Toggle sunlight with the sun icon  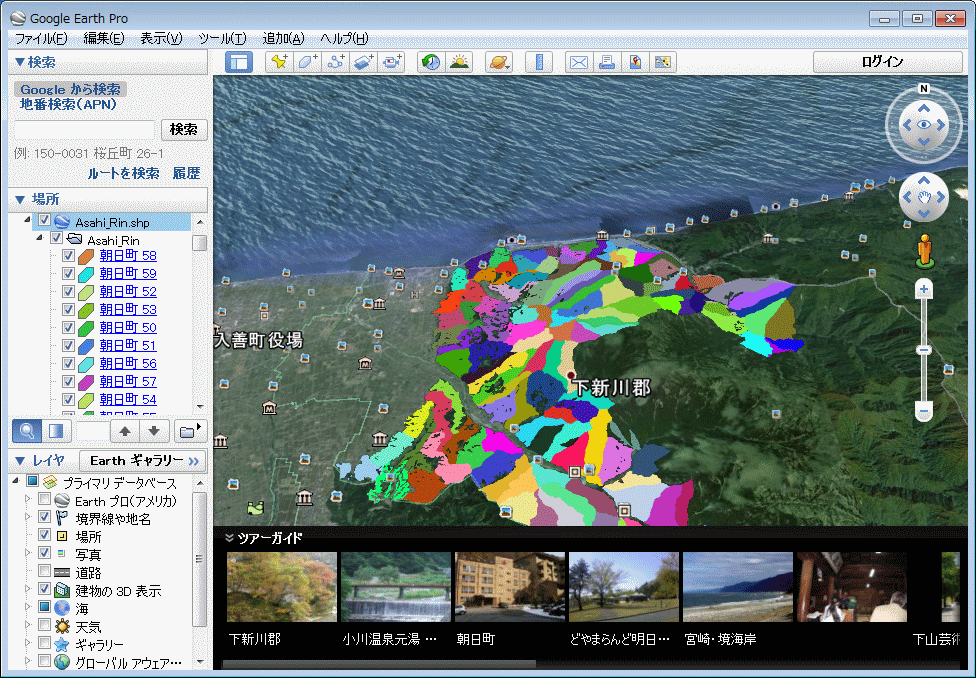(x=459, y=62)
